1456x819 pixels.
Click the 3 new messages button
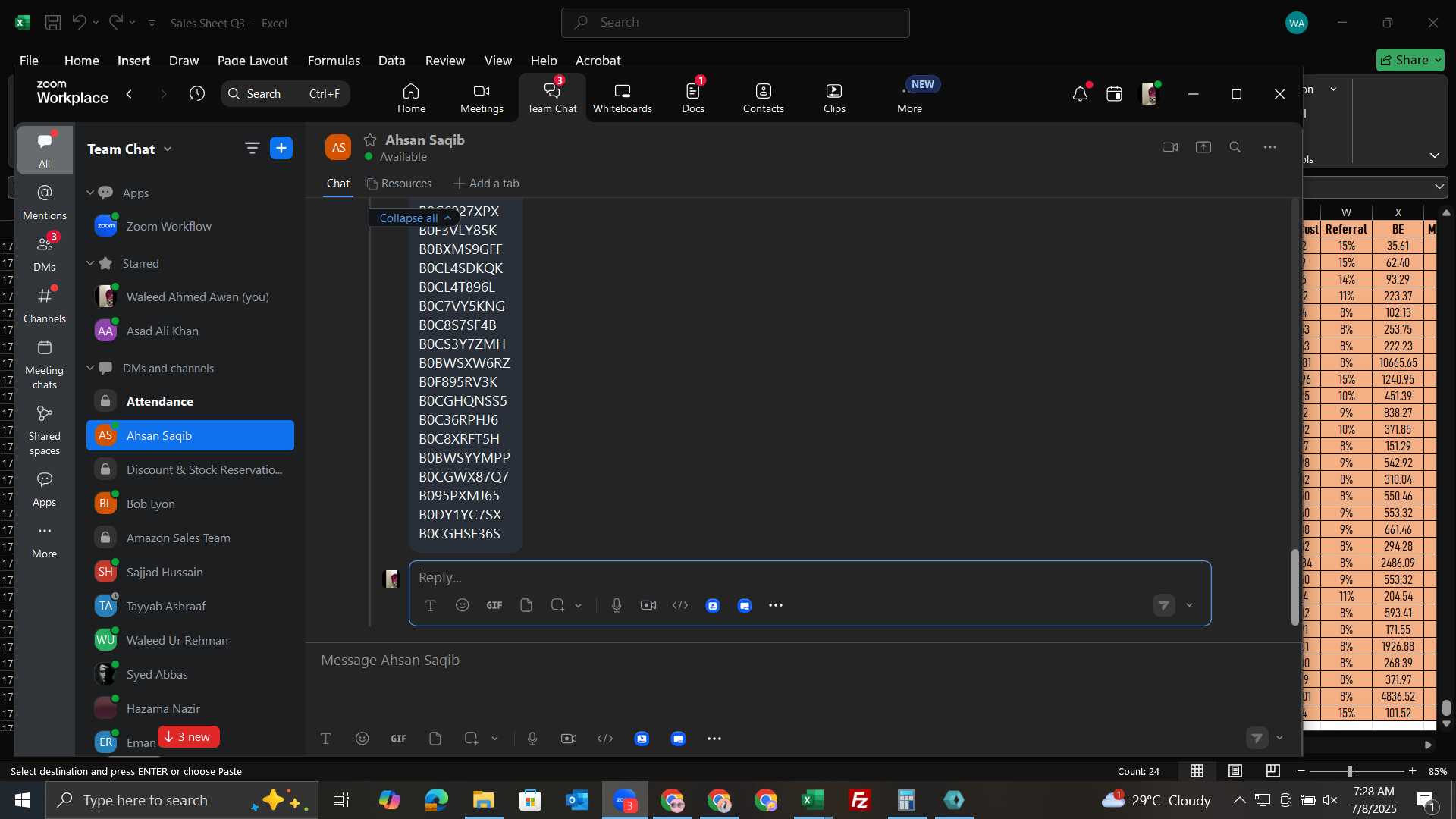(x=189, y=737)
